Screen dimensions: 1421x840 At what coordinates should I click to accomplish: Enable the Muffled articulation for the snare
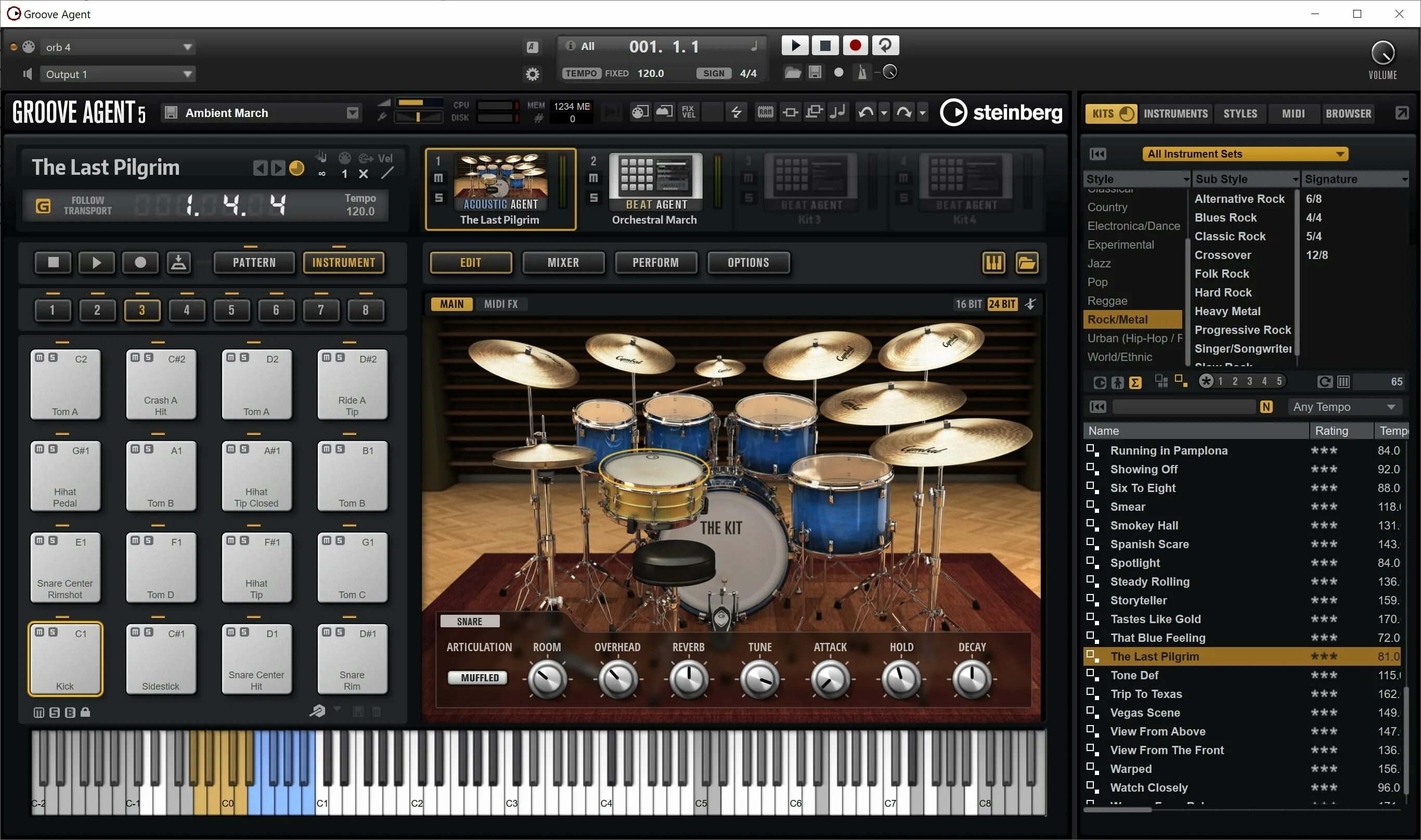coord(477,677)
